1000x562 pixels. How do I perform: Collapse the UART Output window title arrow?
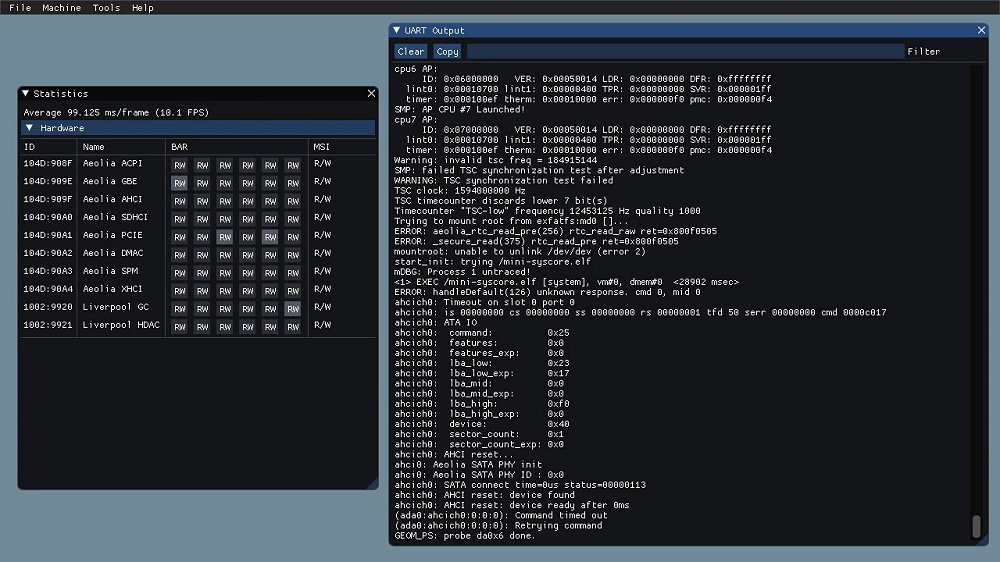pos(397,31)
